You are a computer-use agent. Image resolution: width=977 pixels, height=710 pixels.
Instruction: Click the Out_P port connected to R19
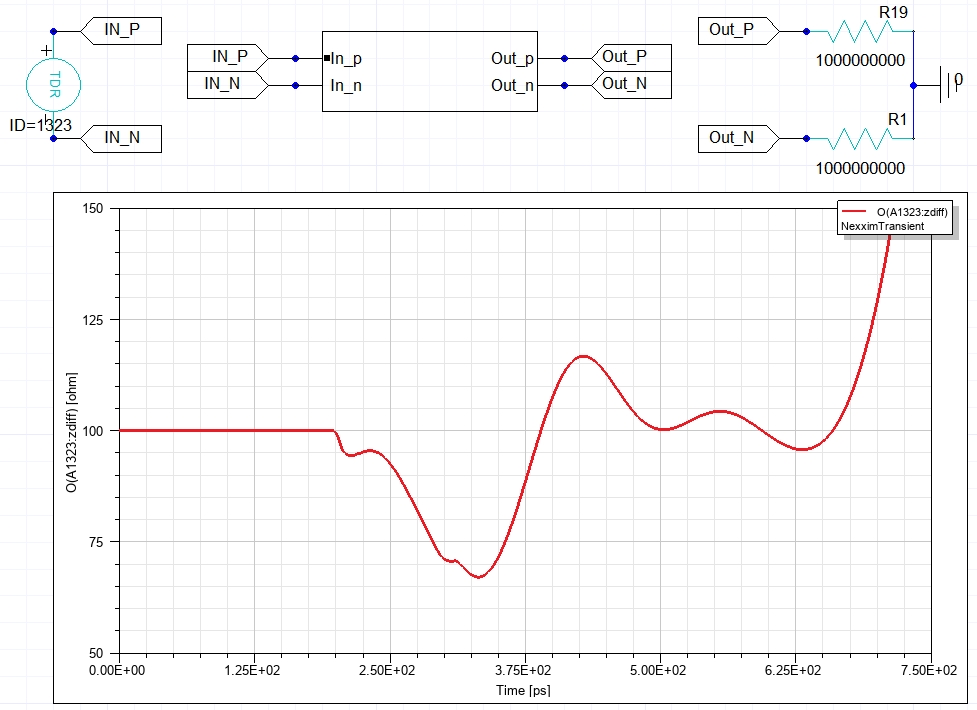735,31
